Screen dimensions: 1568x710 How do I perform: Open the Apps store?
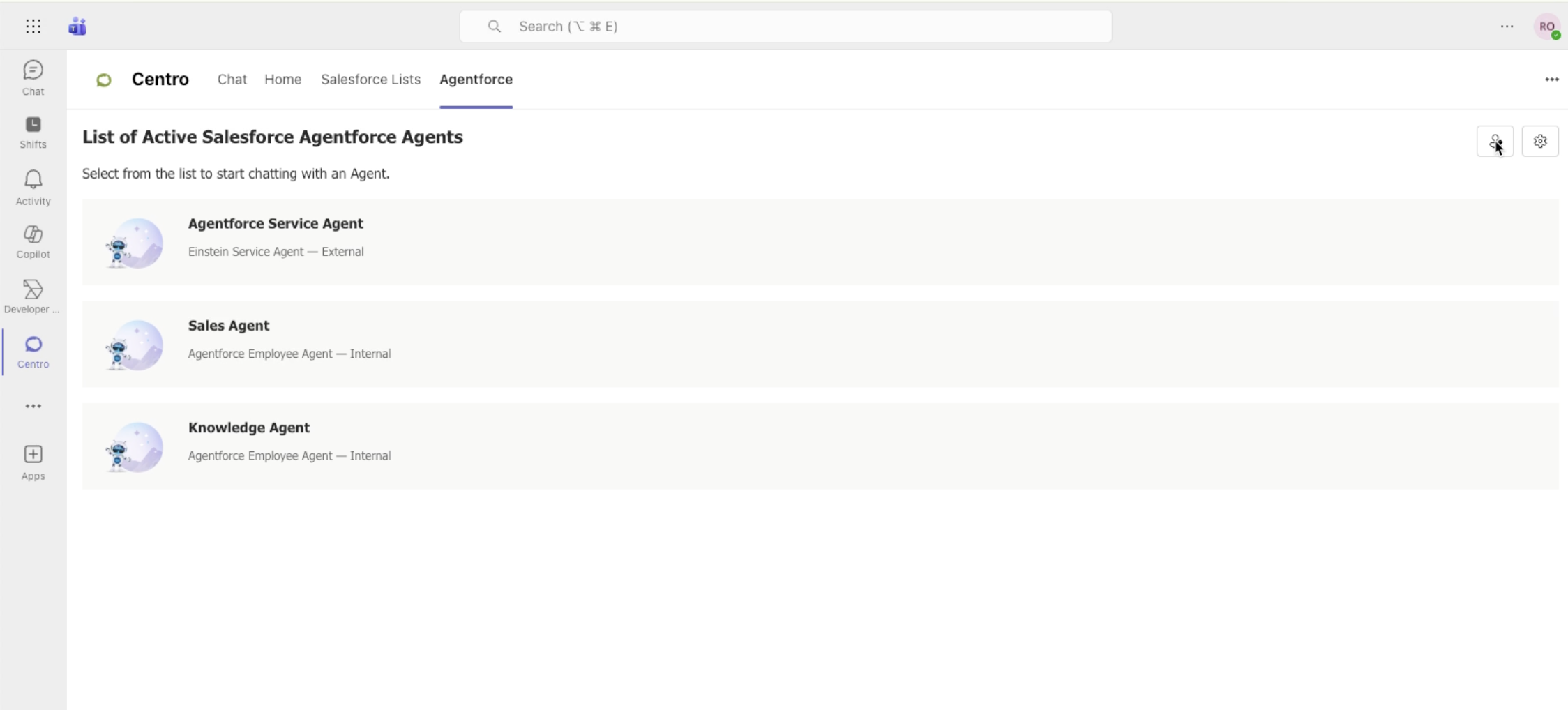tap(33, 463)
